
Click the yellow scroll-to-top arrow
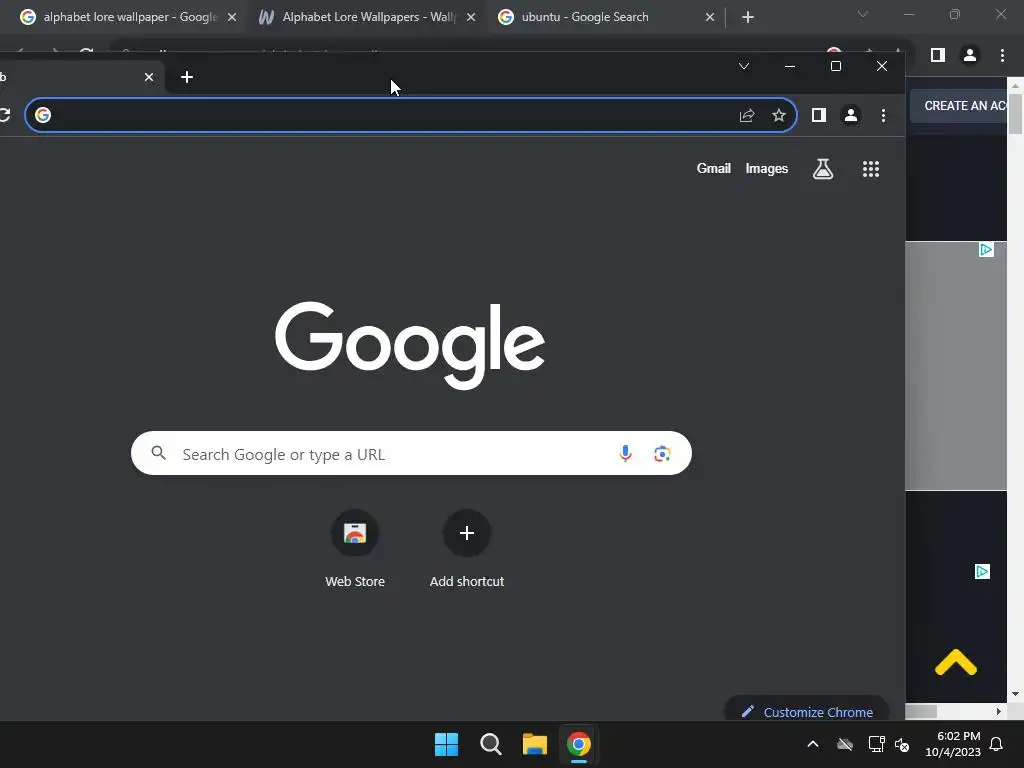[x=955, y=662]
